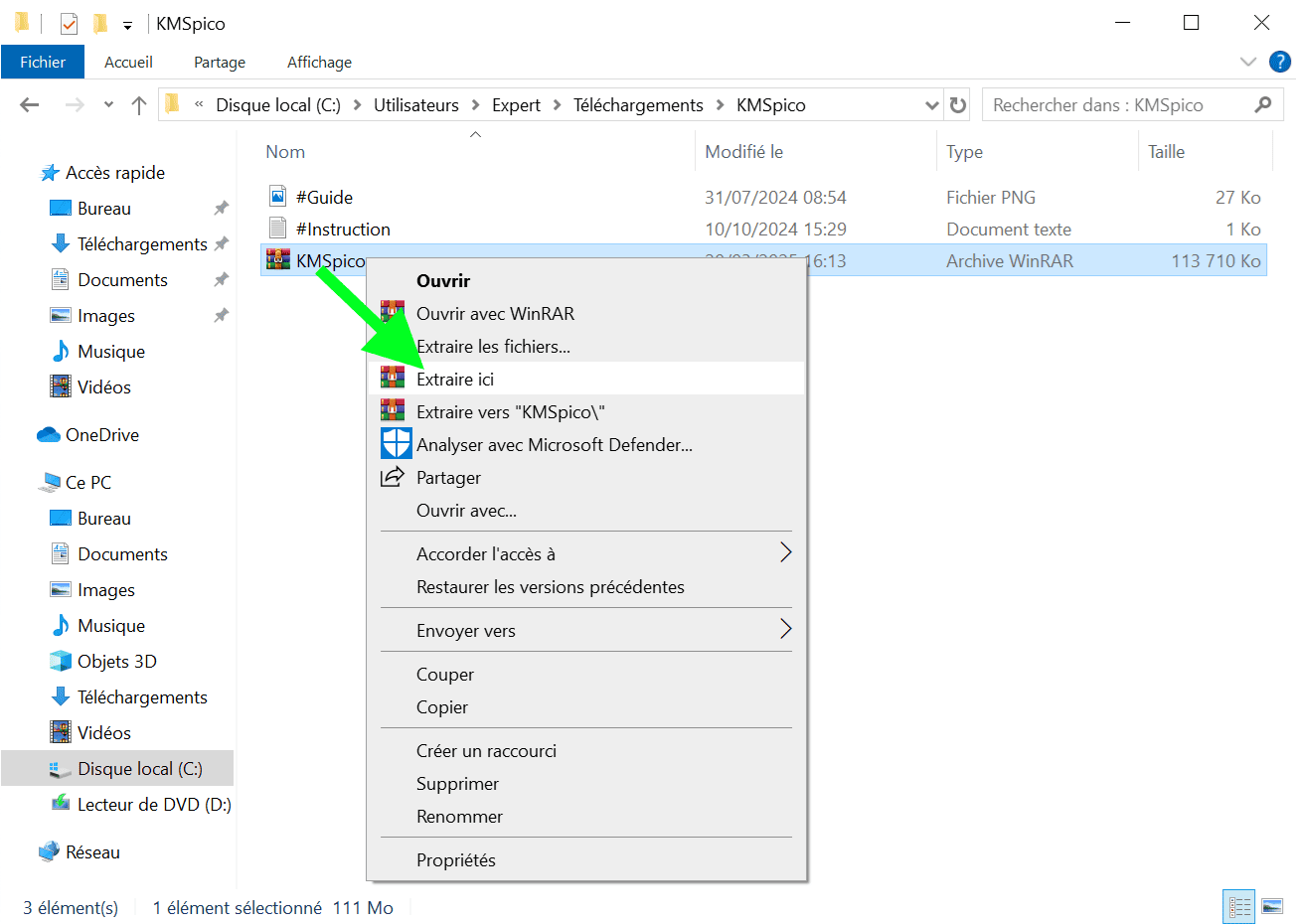1296x924 pixels.
Task: Sort files by Modifié le column
Action: [x=743, y=152]
